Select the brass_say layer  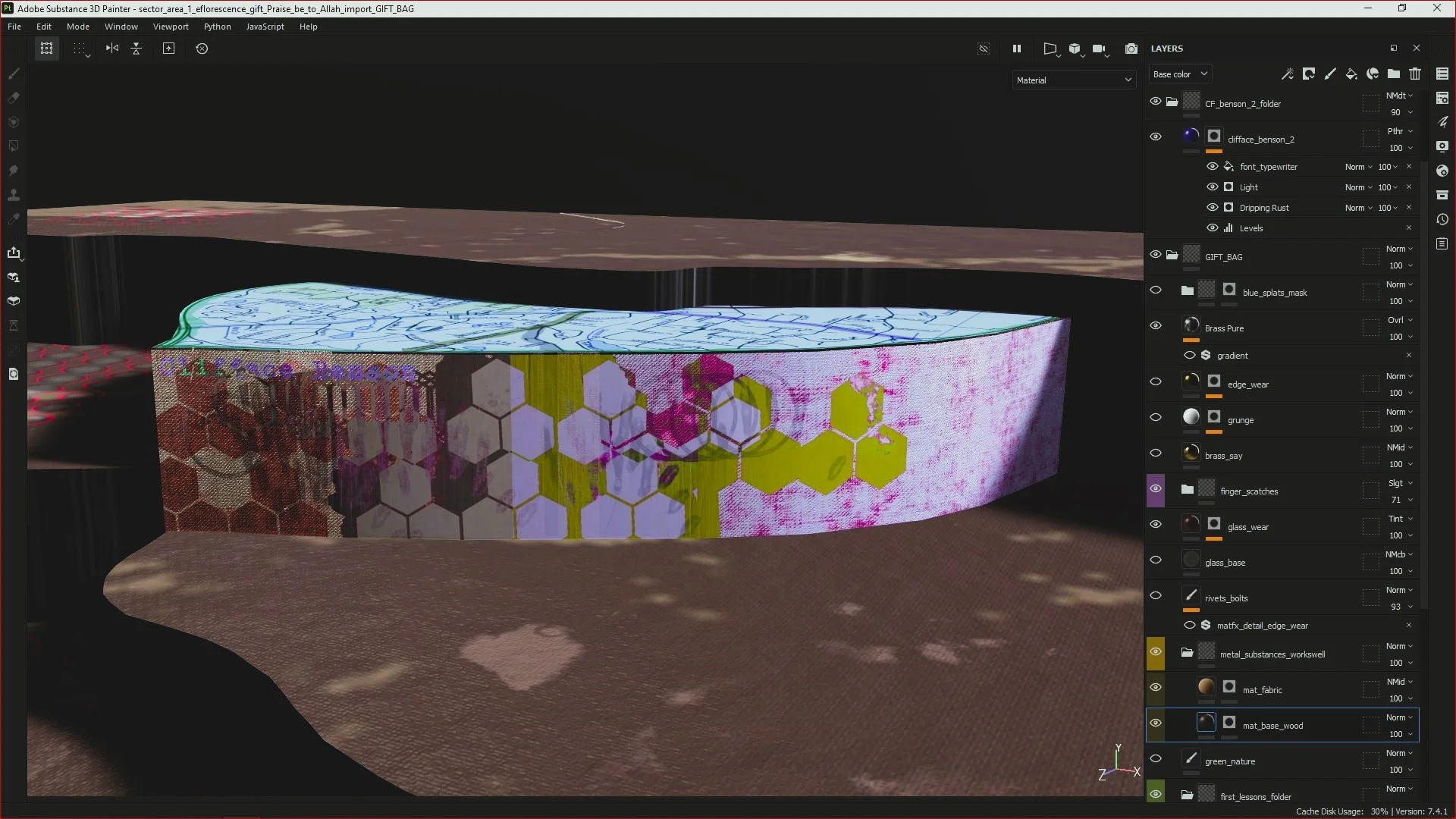click(1223, 456)
